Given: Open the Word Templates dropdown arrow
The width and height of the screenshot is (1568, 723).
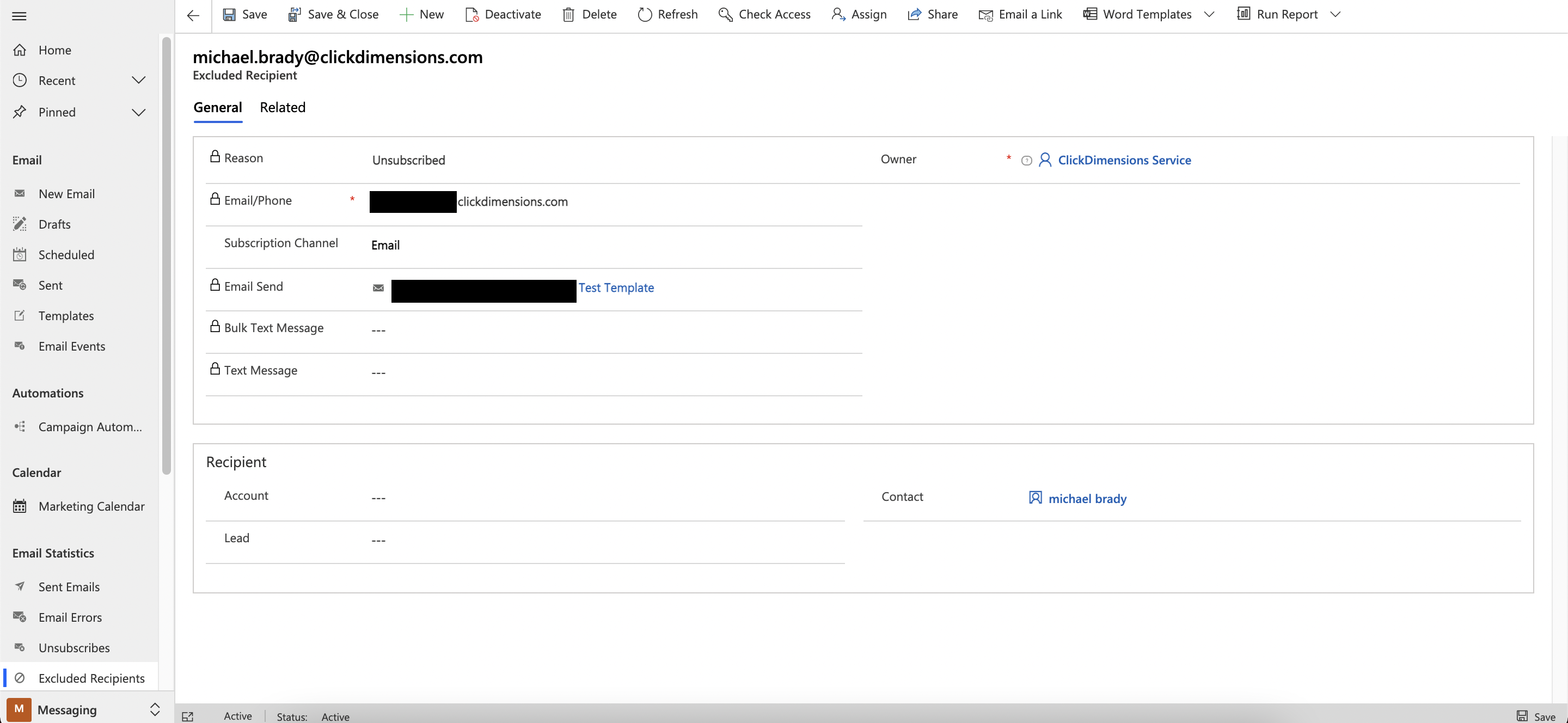Looking at the screenshot, I should coord(1209,15).
